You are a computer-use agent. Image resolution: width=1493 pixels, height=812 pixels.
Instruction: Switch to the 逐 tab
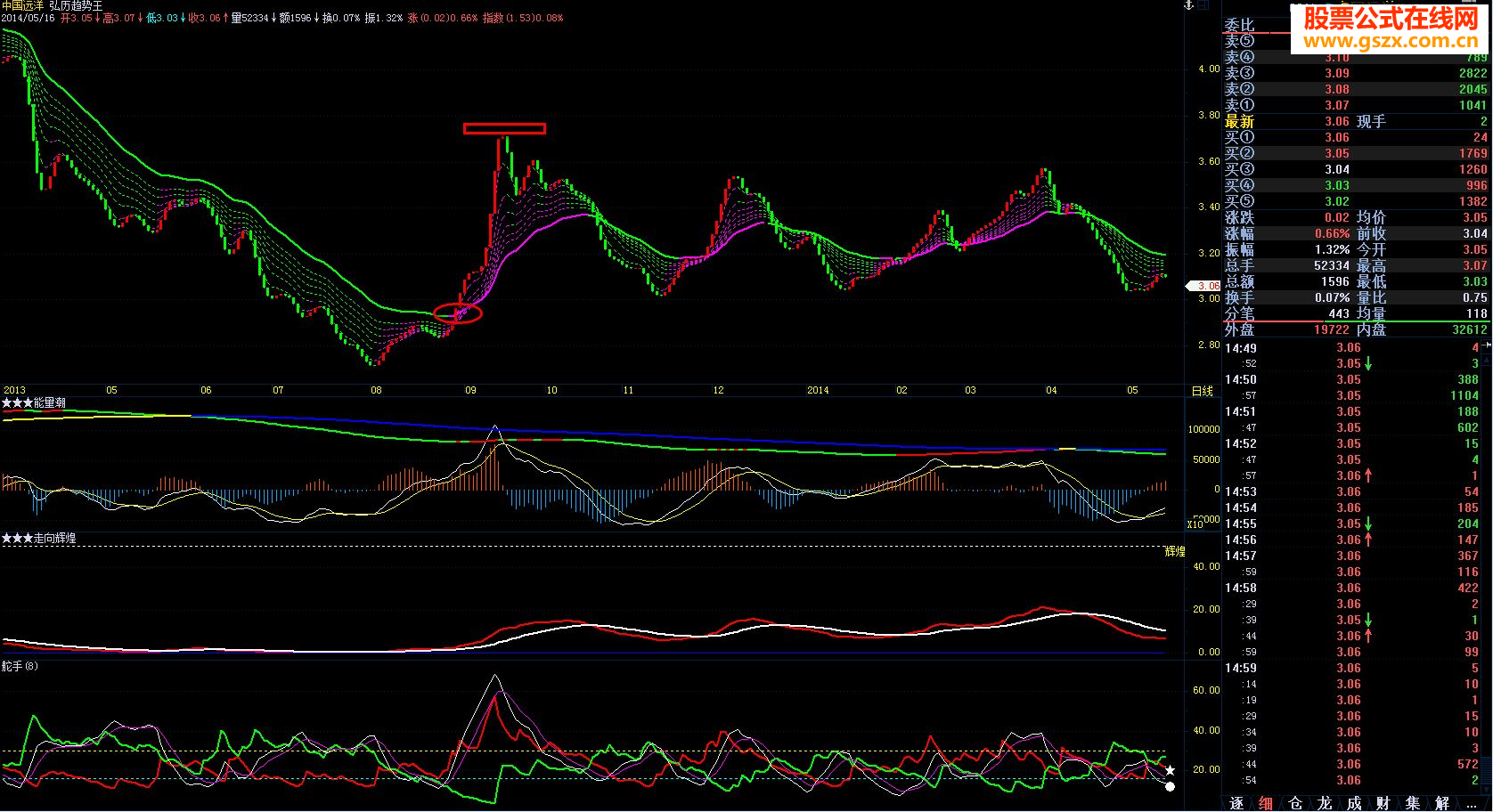pos(1236,803)
